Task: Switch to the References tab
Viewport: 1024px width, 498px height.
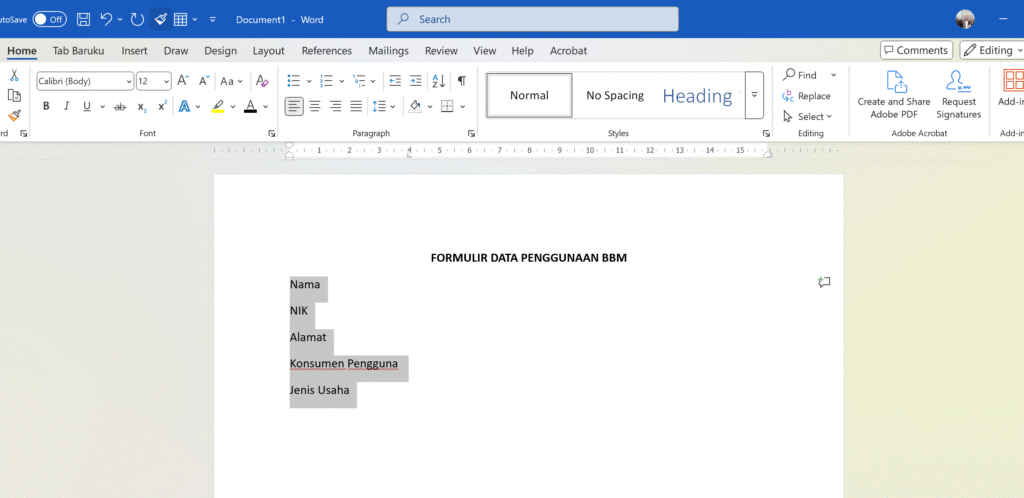Action: [327, 50]
